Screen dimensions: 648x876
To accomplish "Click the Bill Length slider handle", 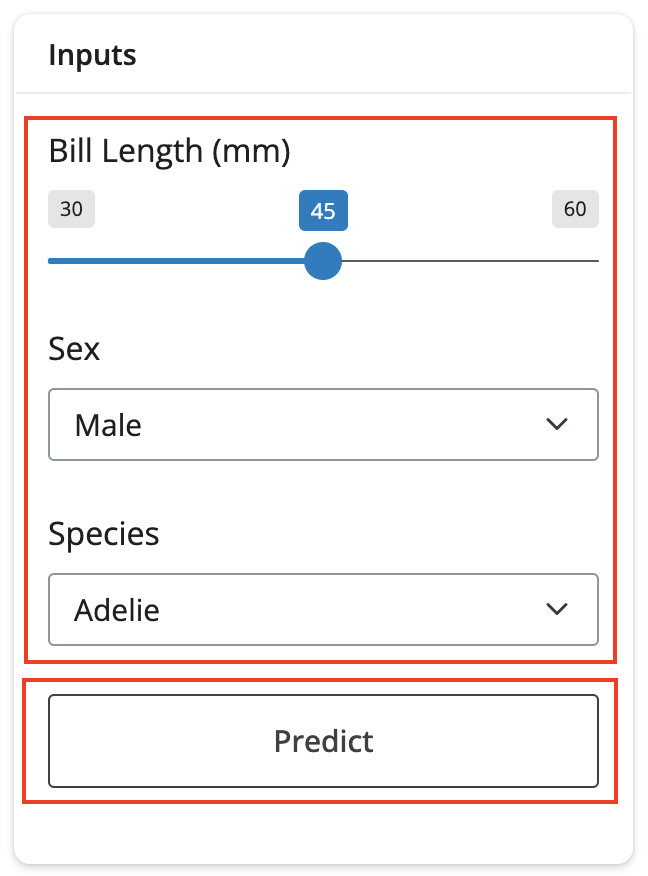I will tap(322, 261).
